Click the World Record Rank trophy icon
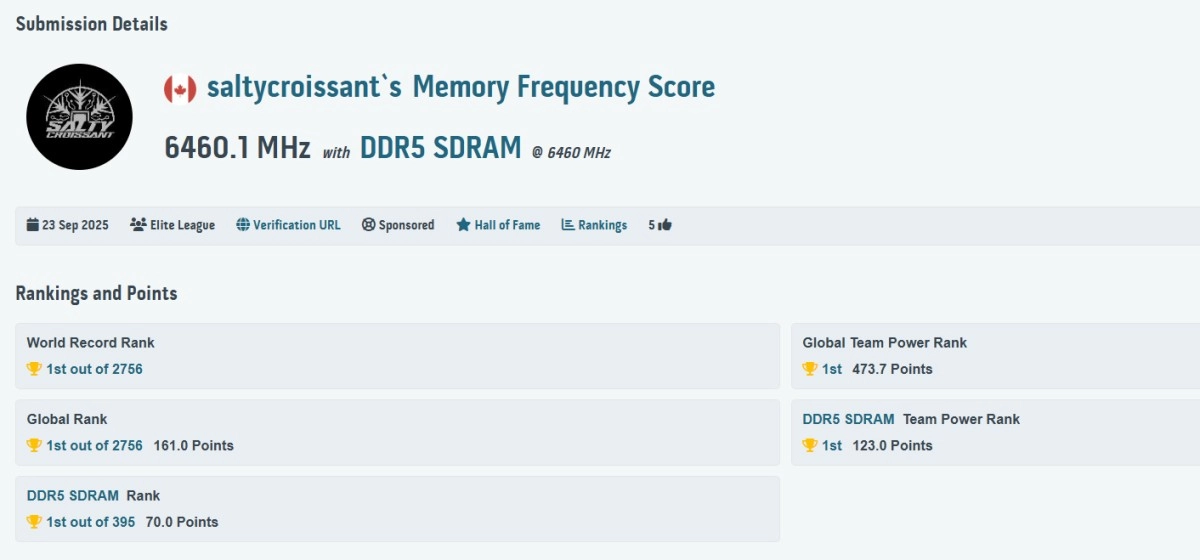The width and height of the screenshot is (1200, 560). point(34,369)
